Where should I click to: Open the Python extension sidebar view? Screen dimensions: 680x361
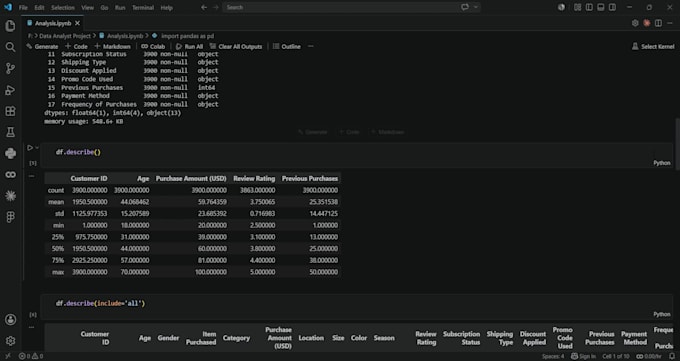pos(10,154)
